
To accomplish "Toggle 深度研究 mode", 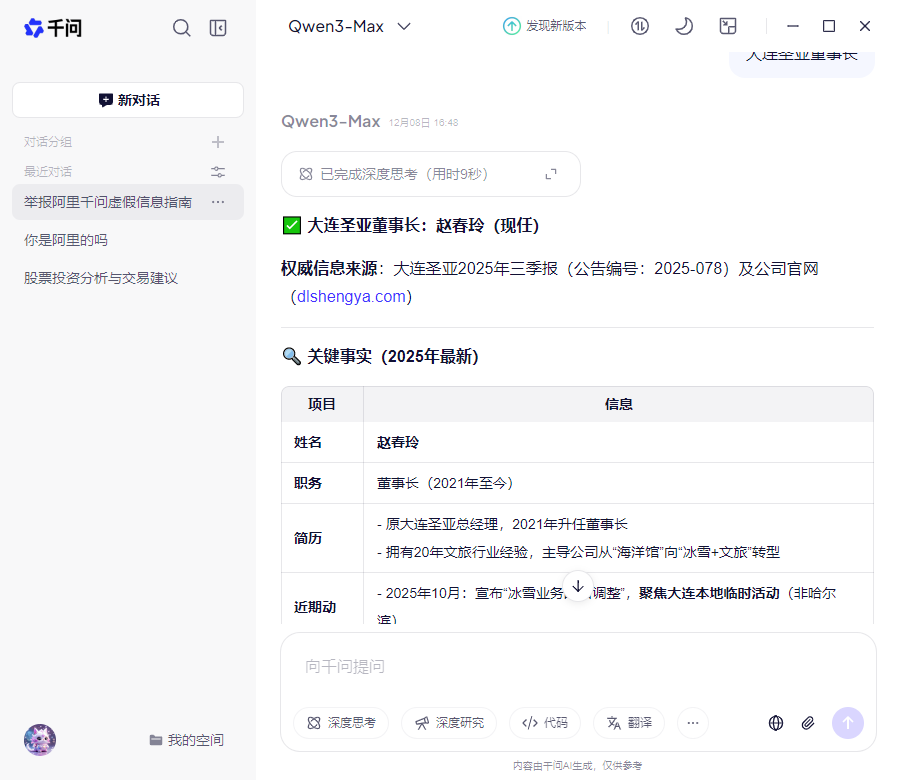I will tap(449, 723).
